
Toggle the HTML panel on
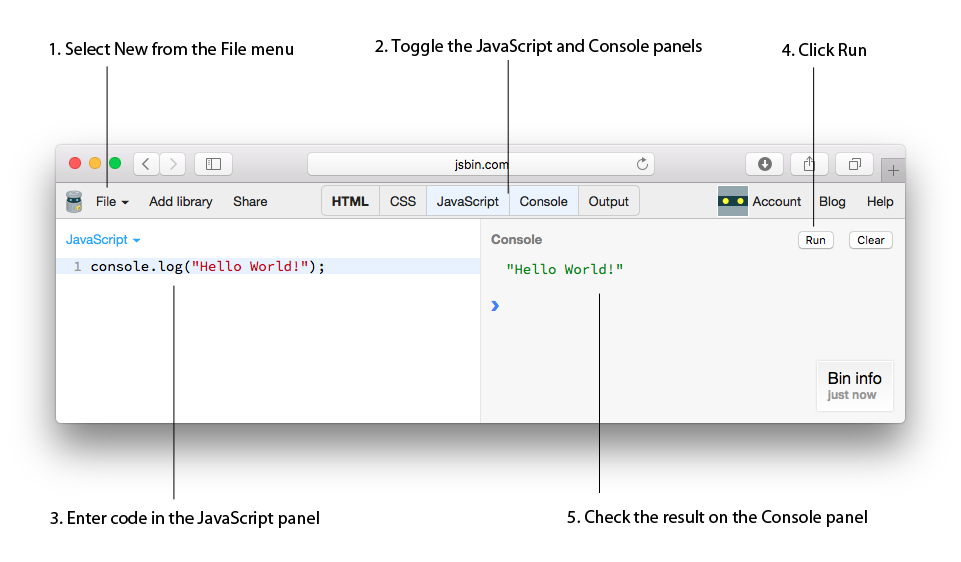pos(350,201)
